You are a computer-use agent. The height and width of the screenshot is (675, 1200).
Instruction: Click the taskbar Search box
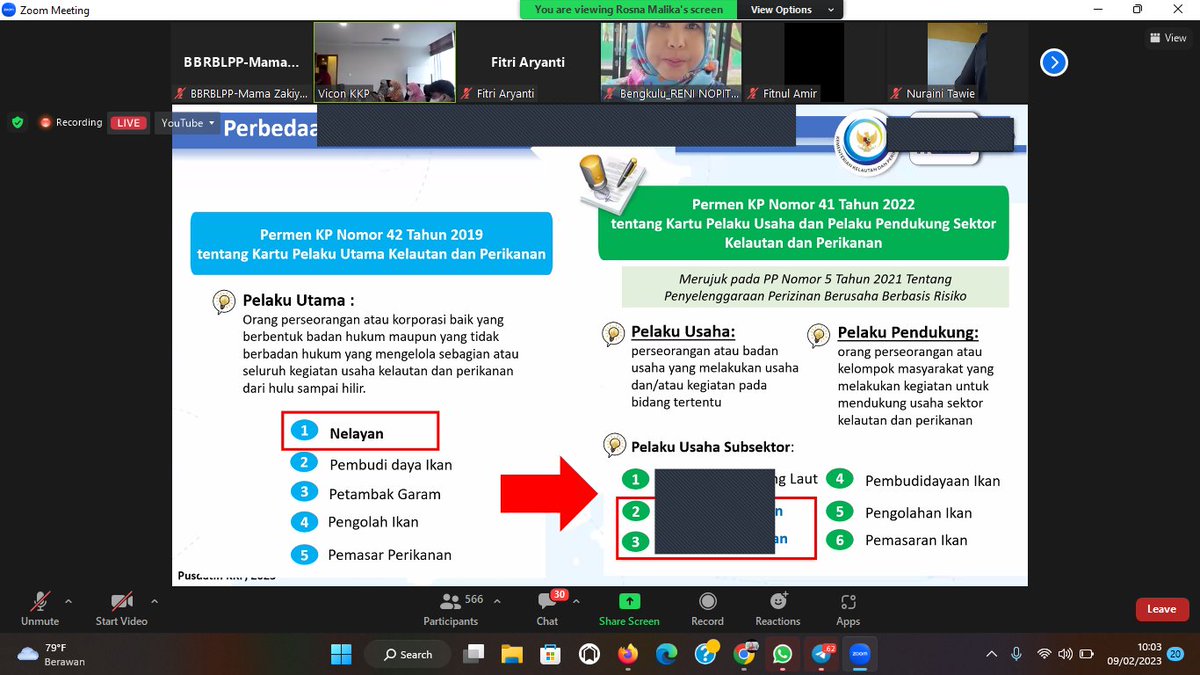pos(409,654)
